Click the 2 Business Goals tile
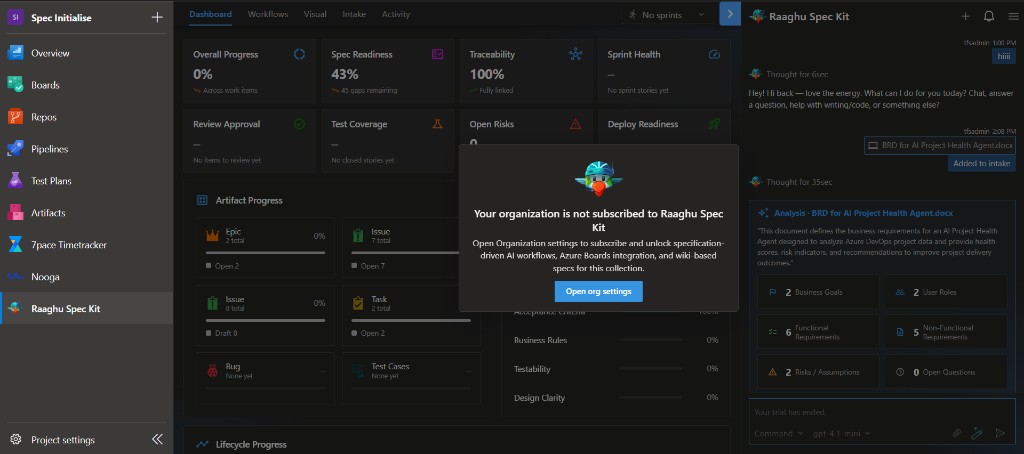This screenshot has height=454, width=1024. 817,292
